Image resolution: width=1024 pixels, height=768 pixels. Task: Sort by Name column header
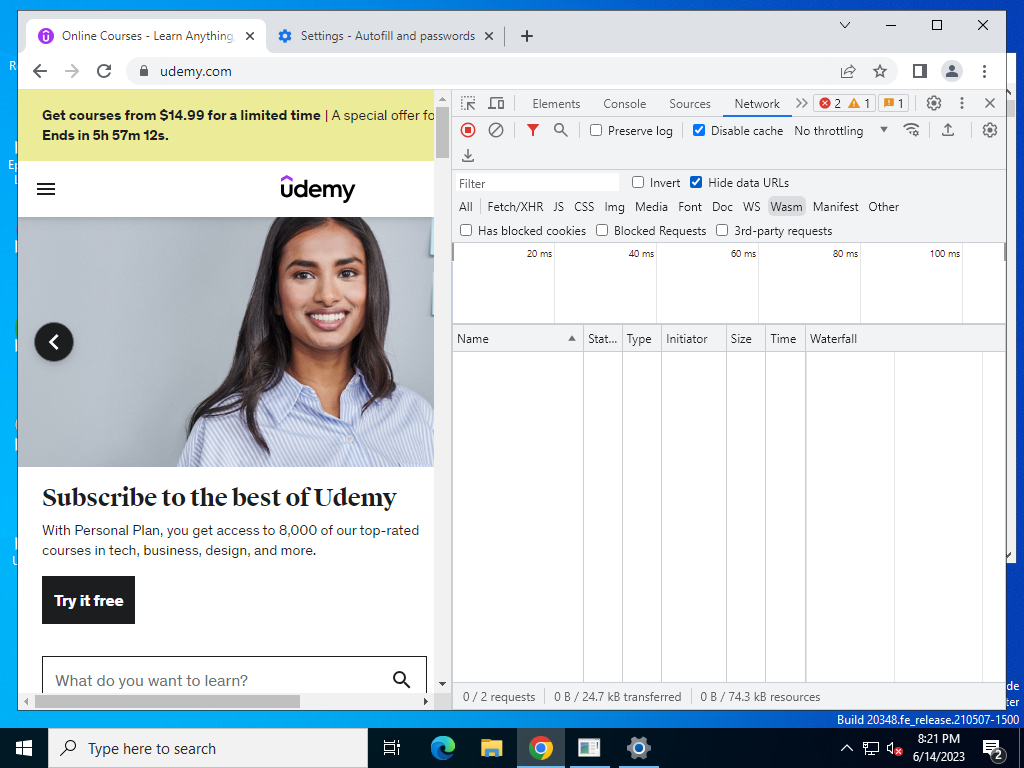(517, 338)
